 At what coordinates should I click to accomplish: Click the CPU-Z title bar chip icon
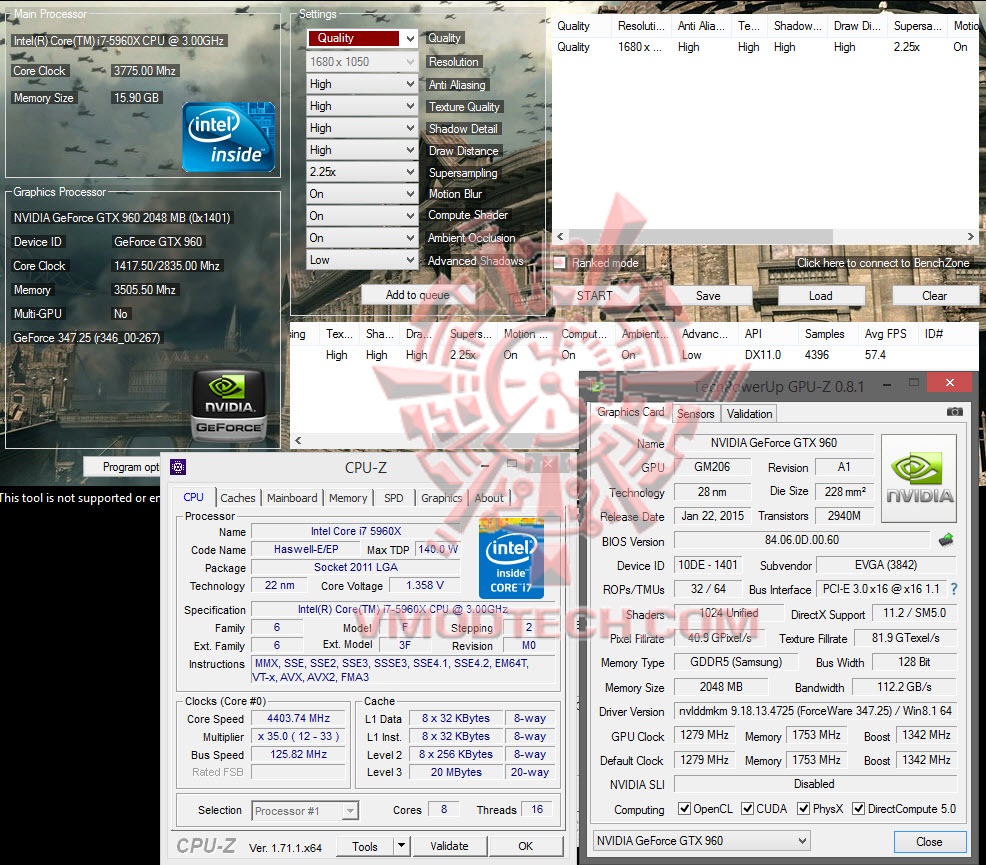pos(178,467)
